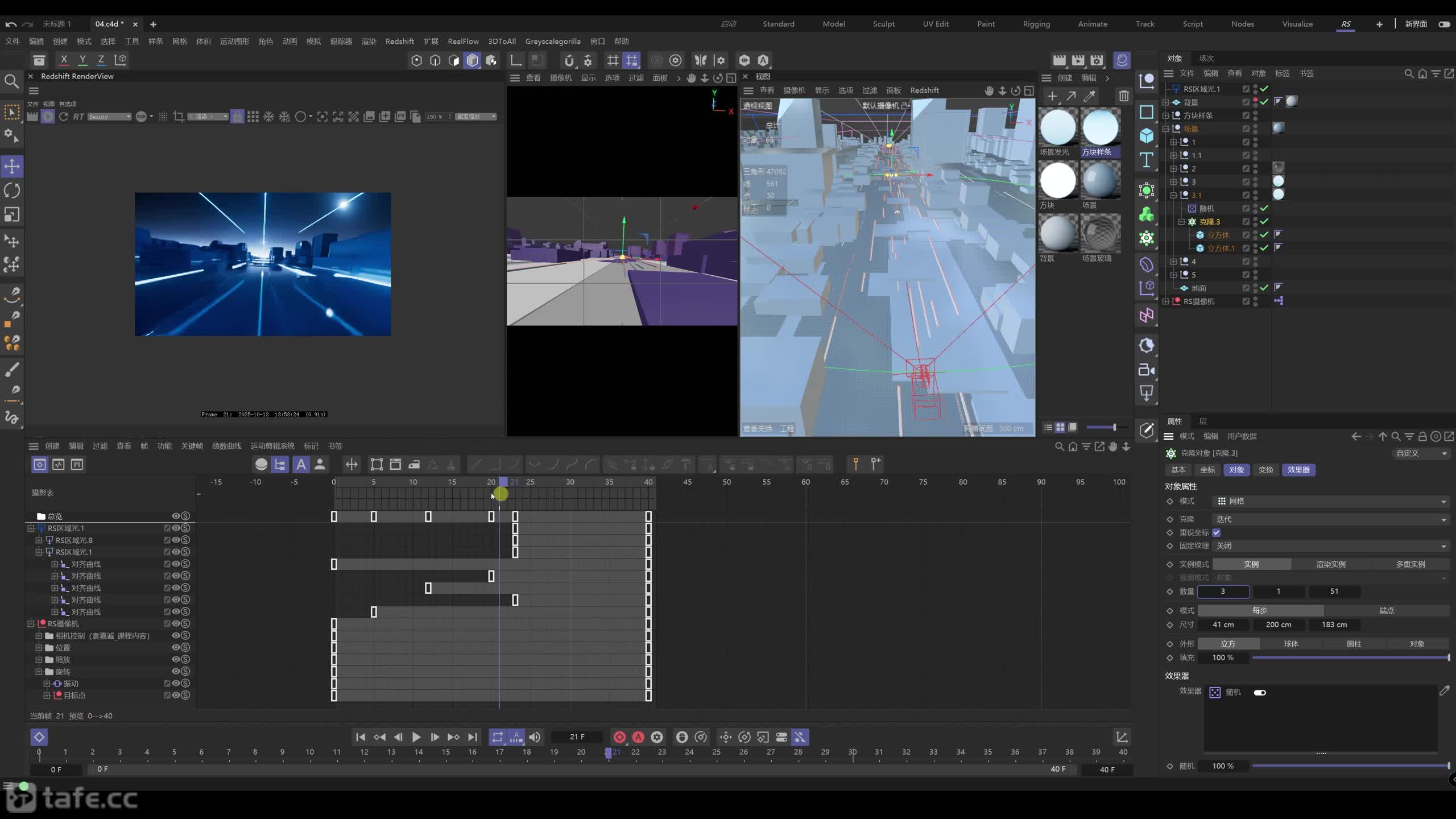Delete material using trash icon in material manager

(x=1124, y=96)
